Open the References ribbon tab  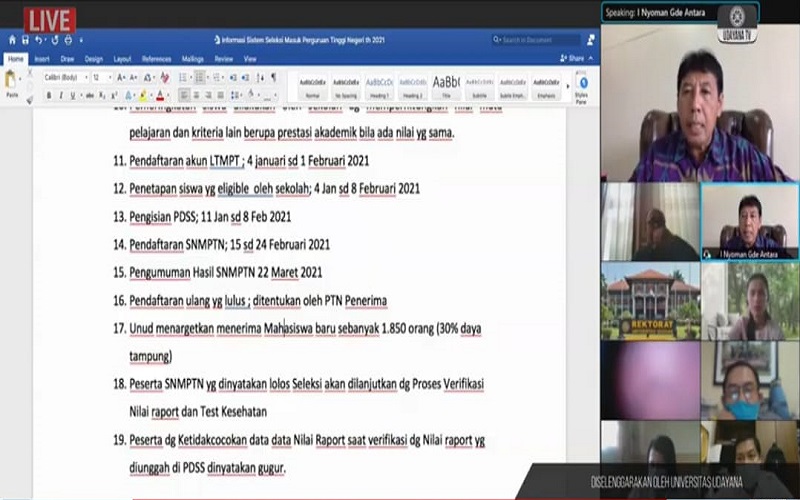pos(156,59)
